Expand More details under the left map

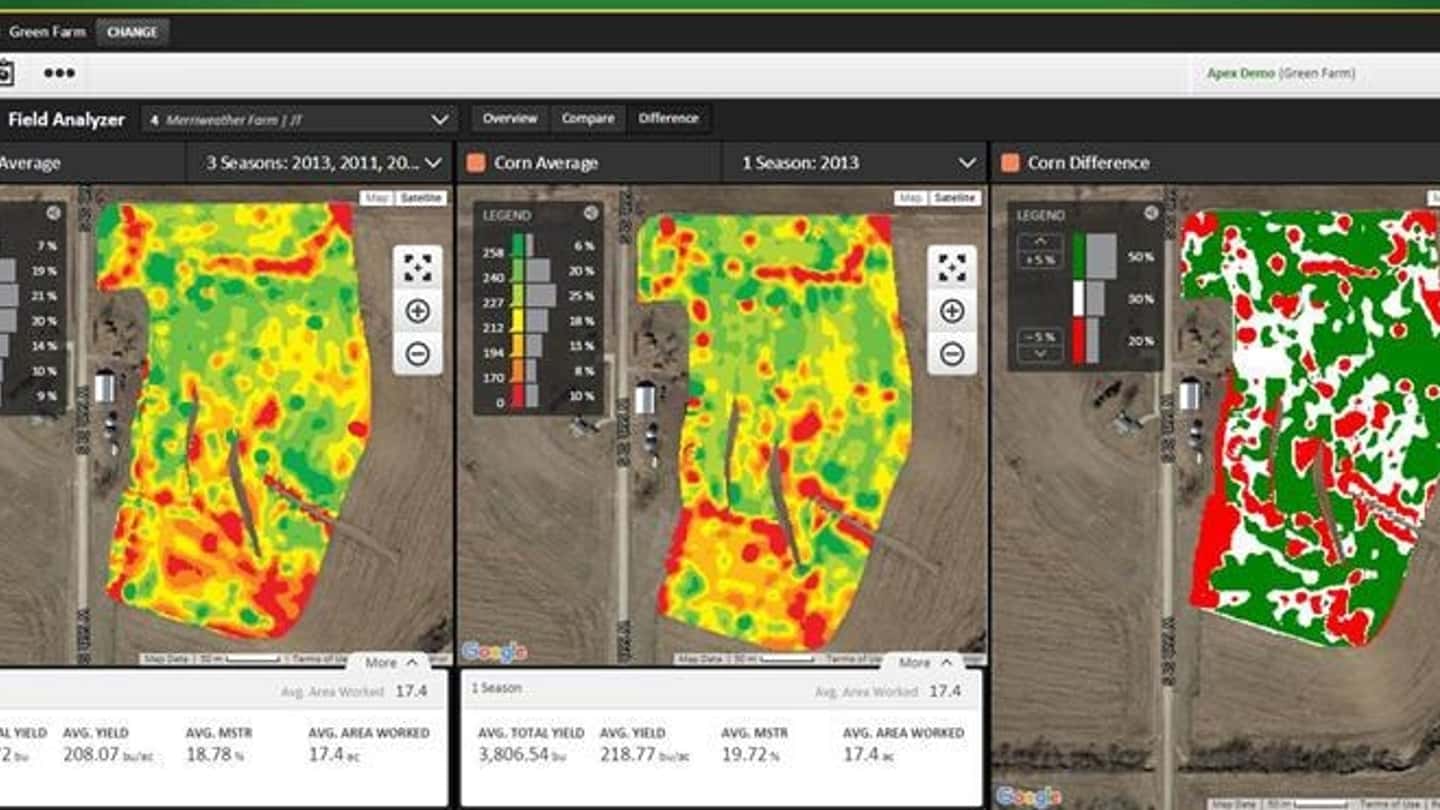click(x=391, y=662)
